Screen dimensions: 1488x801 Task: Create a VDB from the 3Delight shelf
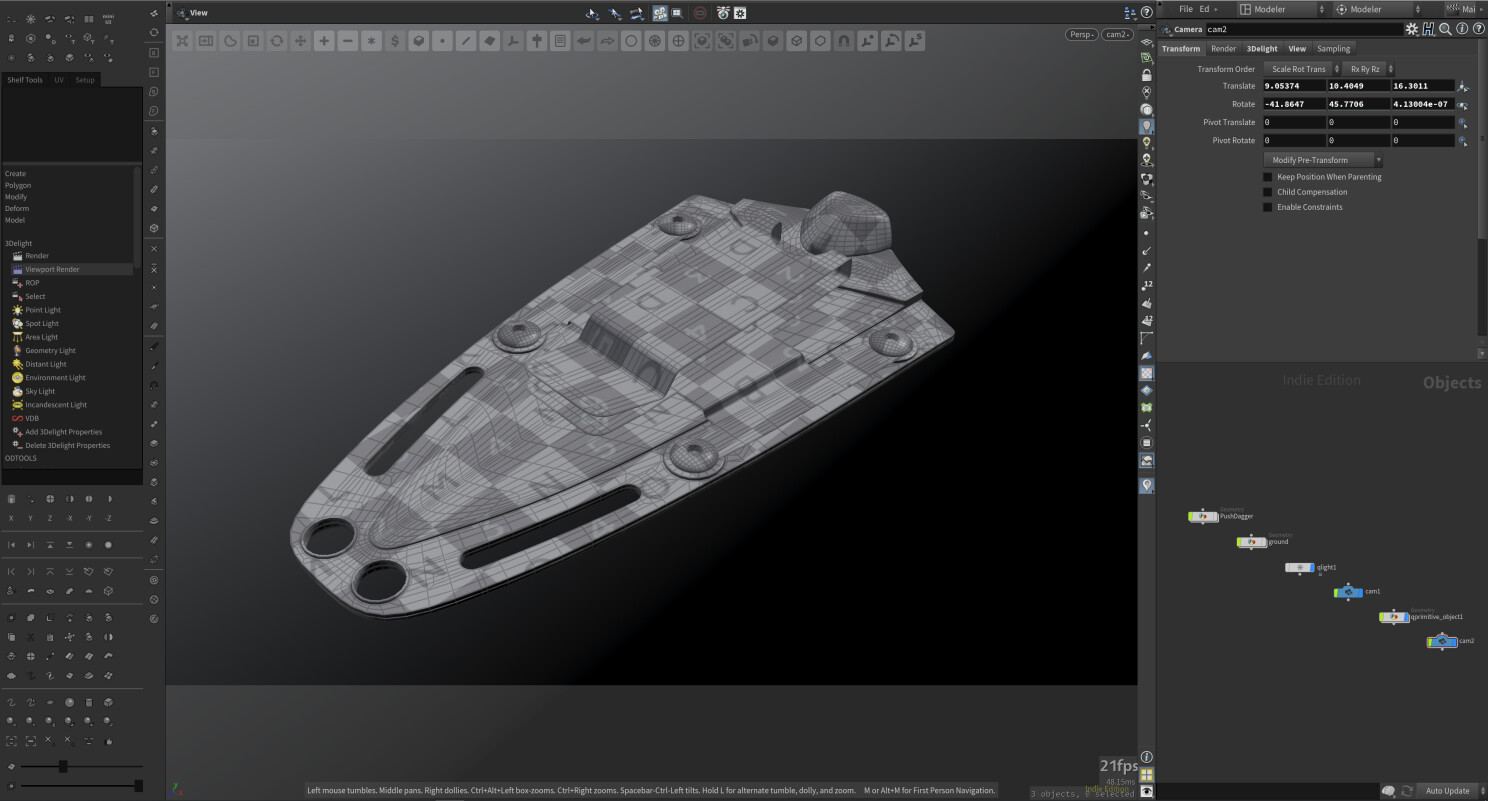pyautogui.click(x=32, y=418)
